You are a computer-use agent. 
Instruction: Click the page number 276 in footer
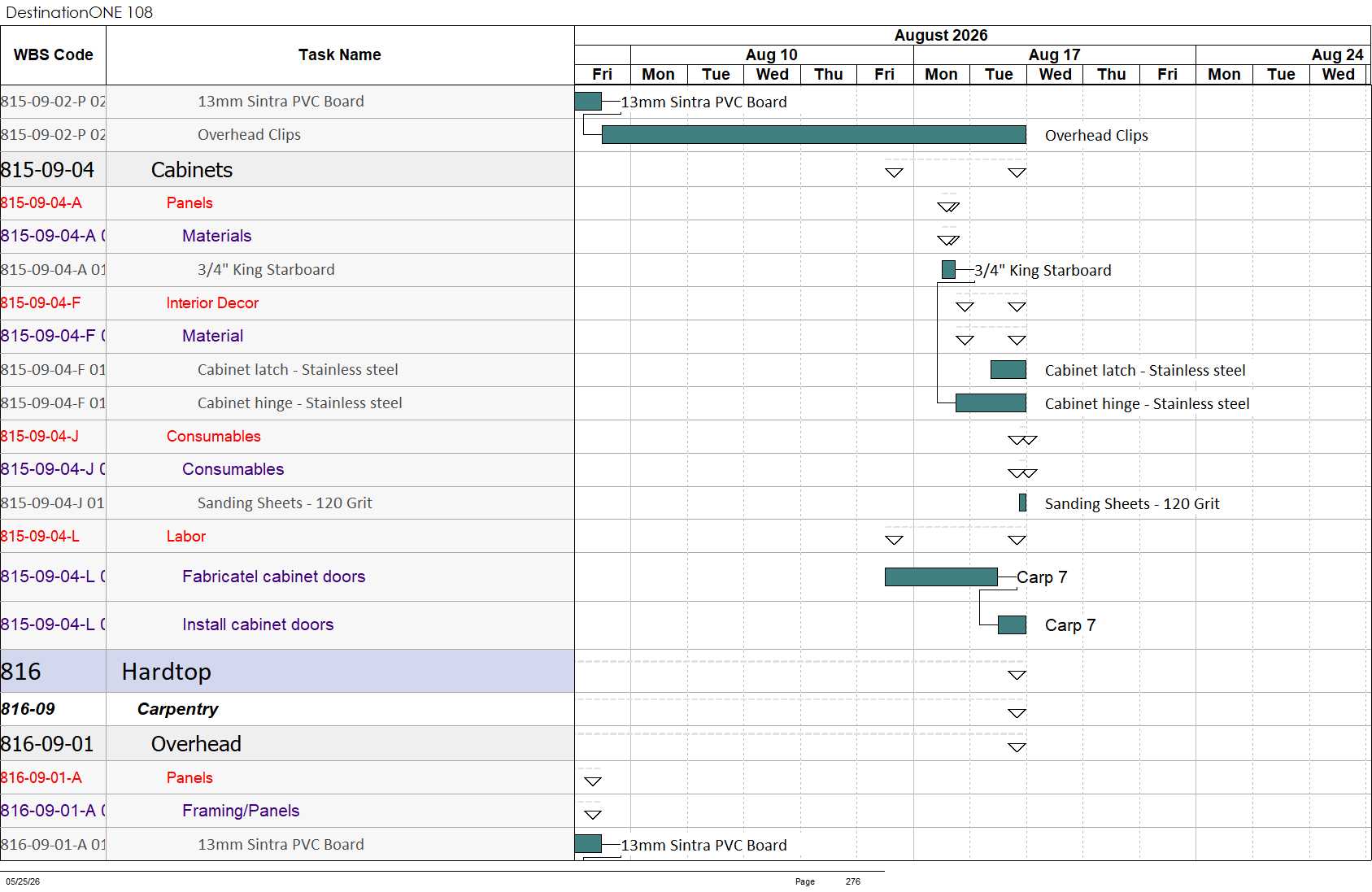pos(852,881)
